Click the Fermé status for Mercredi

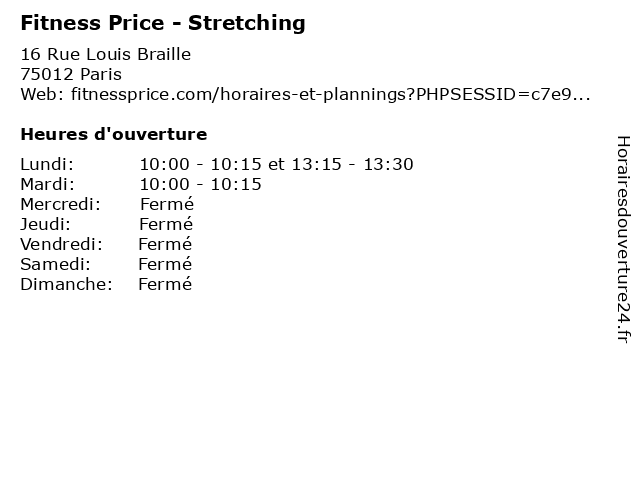(167, 204)
